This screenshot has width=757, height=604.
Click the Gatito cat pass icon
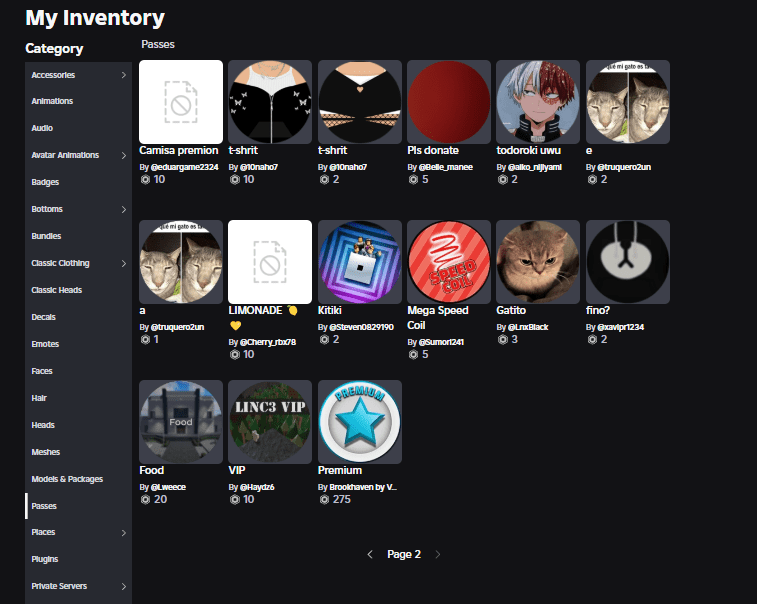pyautogui.click(x=537, y=262)
